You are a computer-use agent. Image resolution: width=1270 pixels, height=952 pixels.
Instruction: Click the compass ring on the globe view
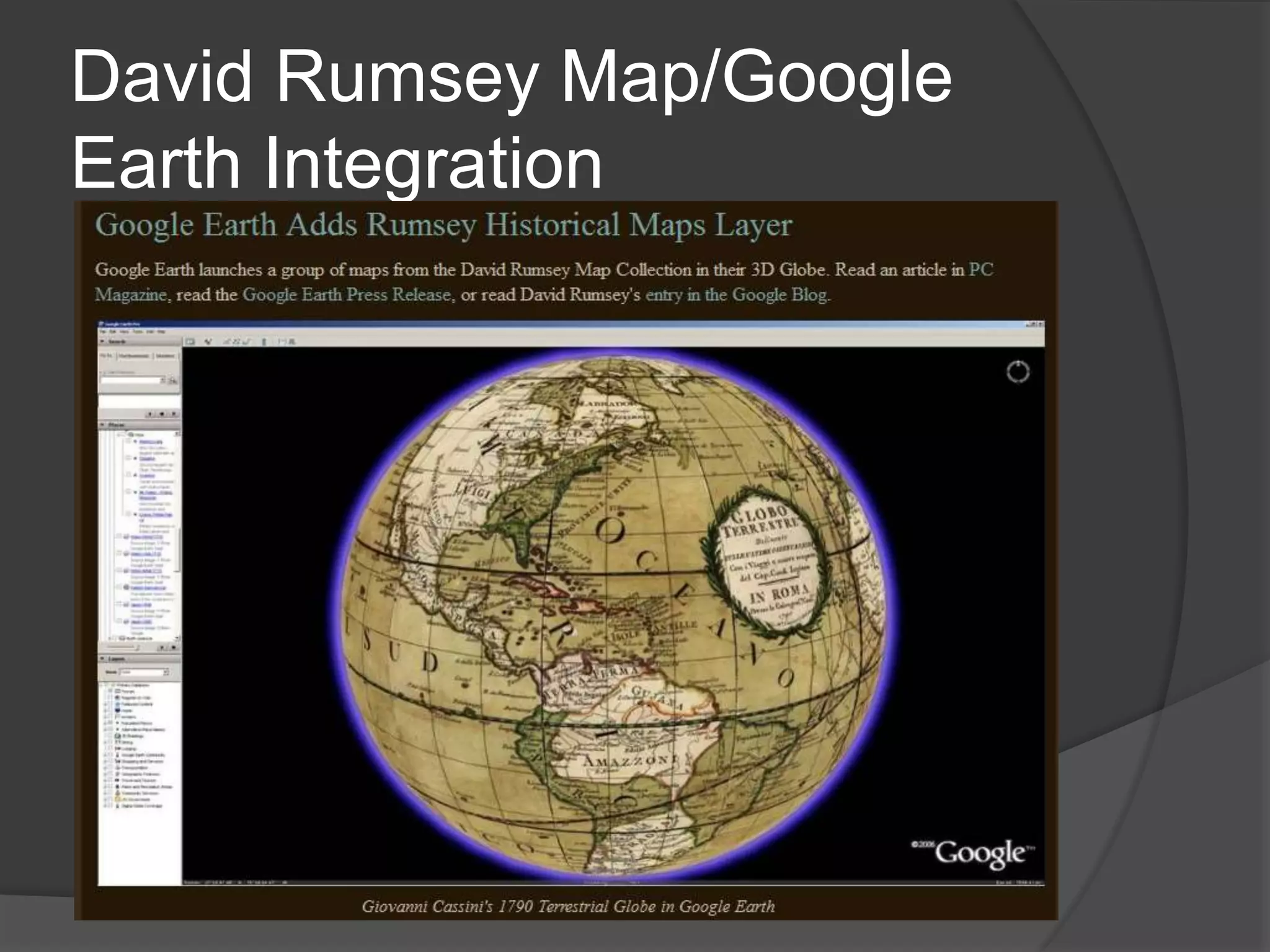pos(1018,372)
